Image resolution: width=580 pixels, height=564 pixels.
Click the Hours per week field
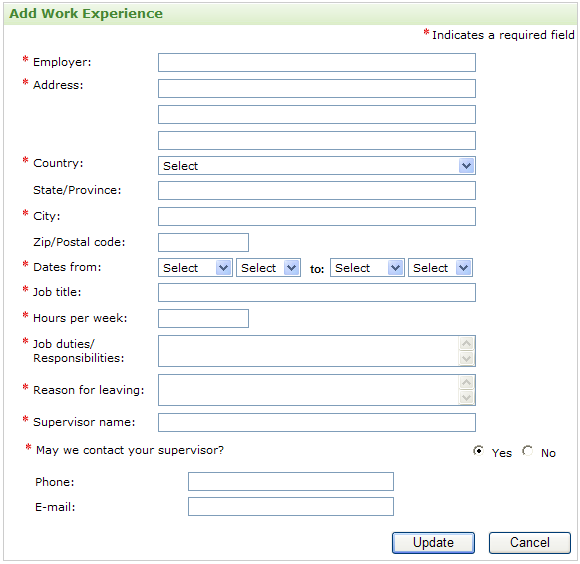pyautogui.click(x=203, y=318)
